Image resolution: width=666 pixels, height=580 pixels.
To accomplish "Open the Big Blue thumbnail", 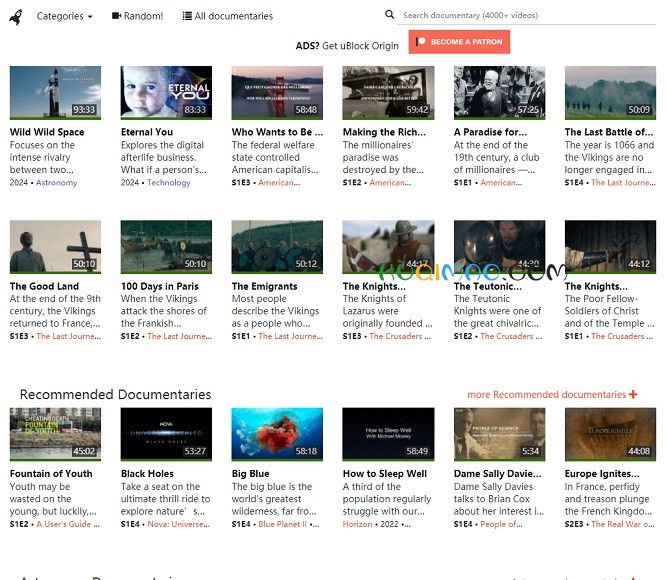I will (x=277, y=434).
